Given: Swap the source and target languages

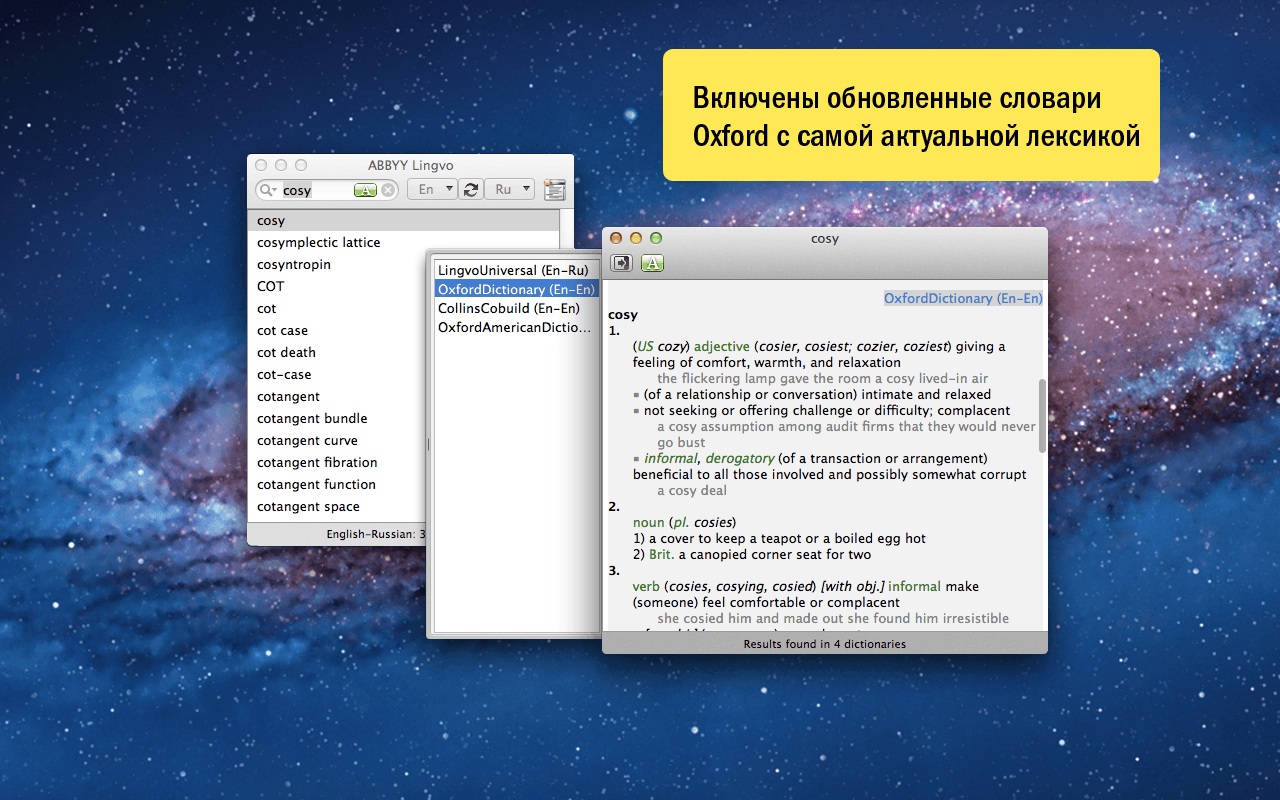Looking at the screenshot, I should (x=470, y=189).
